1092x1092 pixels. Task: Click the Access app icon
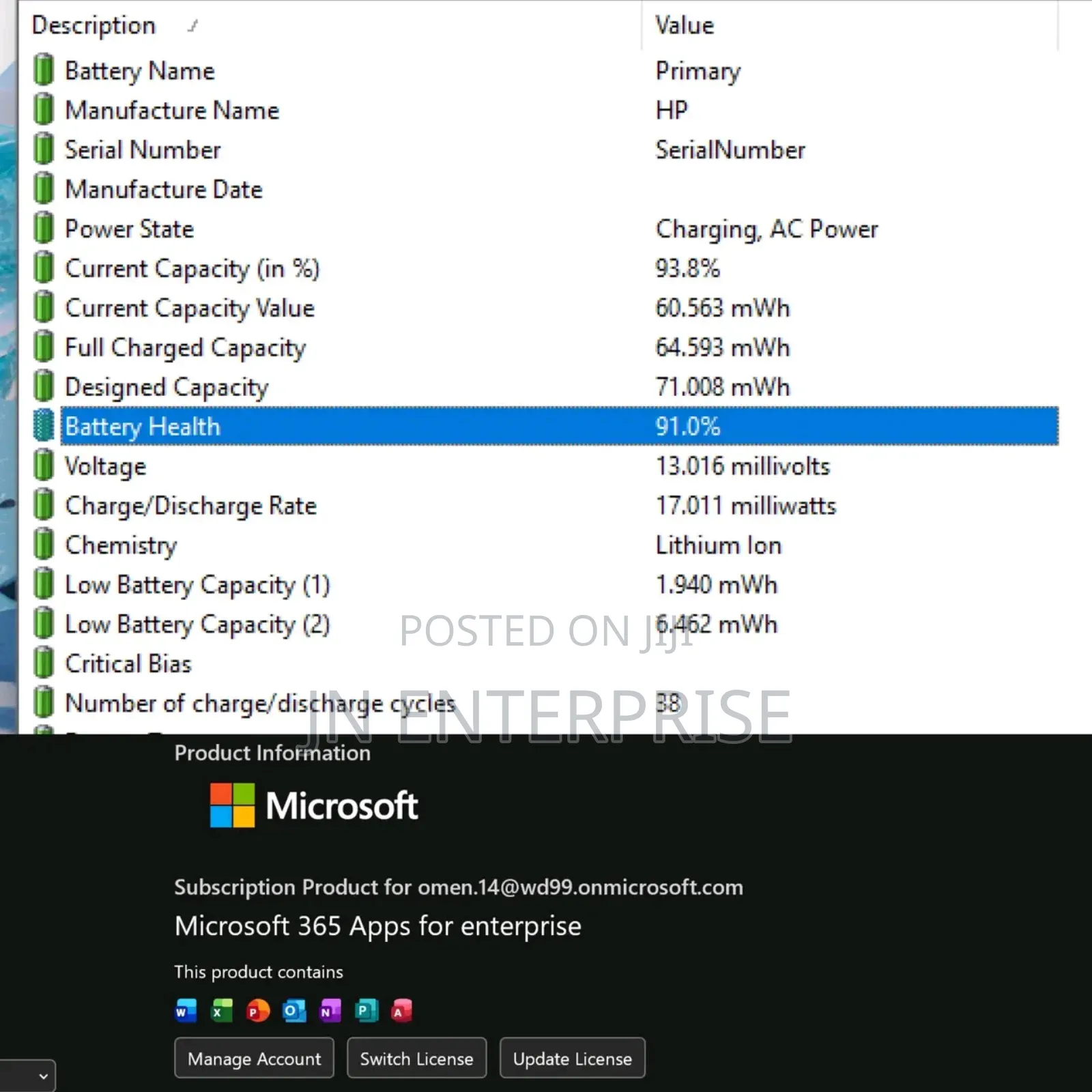tap(402, 1011)
